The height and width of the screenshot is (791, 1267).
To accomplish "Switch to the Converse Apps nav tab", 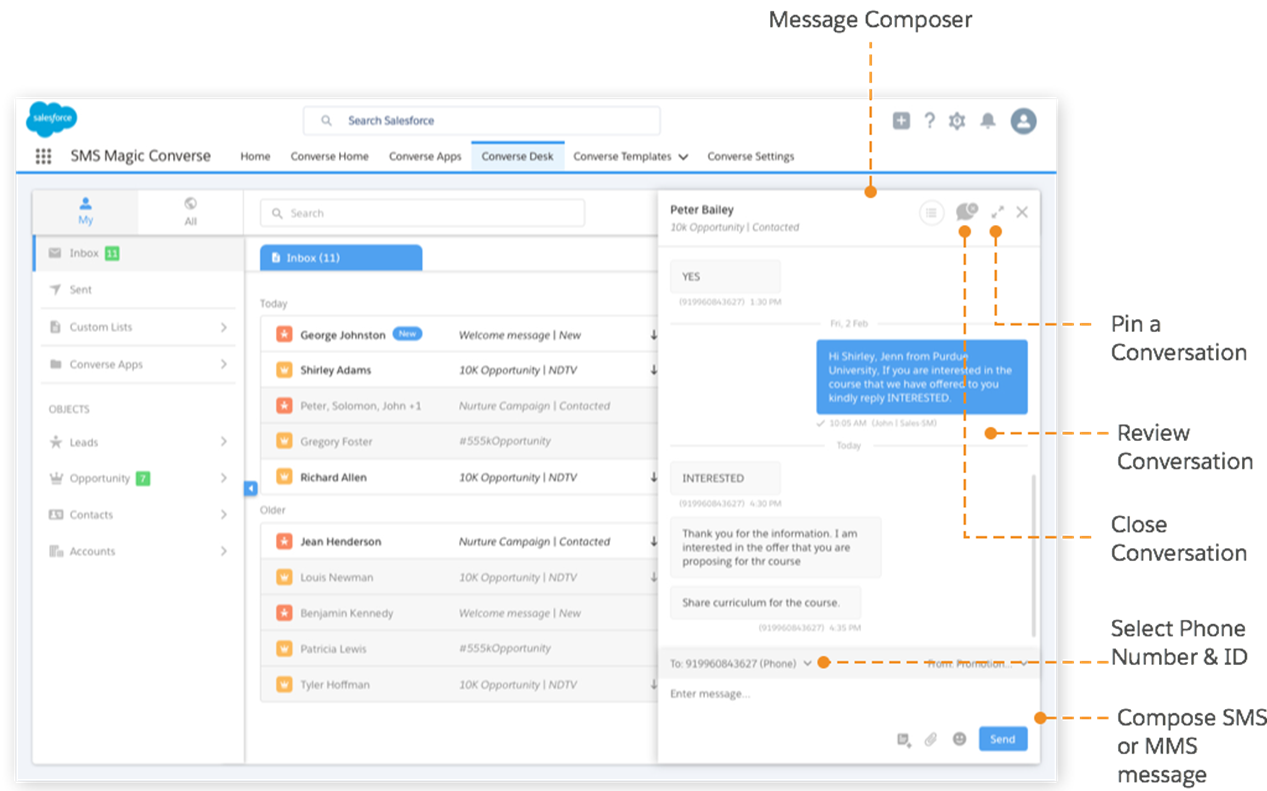I will click(x=425, y=156).
